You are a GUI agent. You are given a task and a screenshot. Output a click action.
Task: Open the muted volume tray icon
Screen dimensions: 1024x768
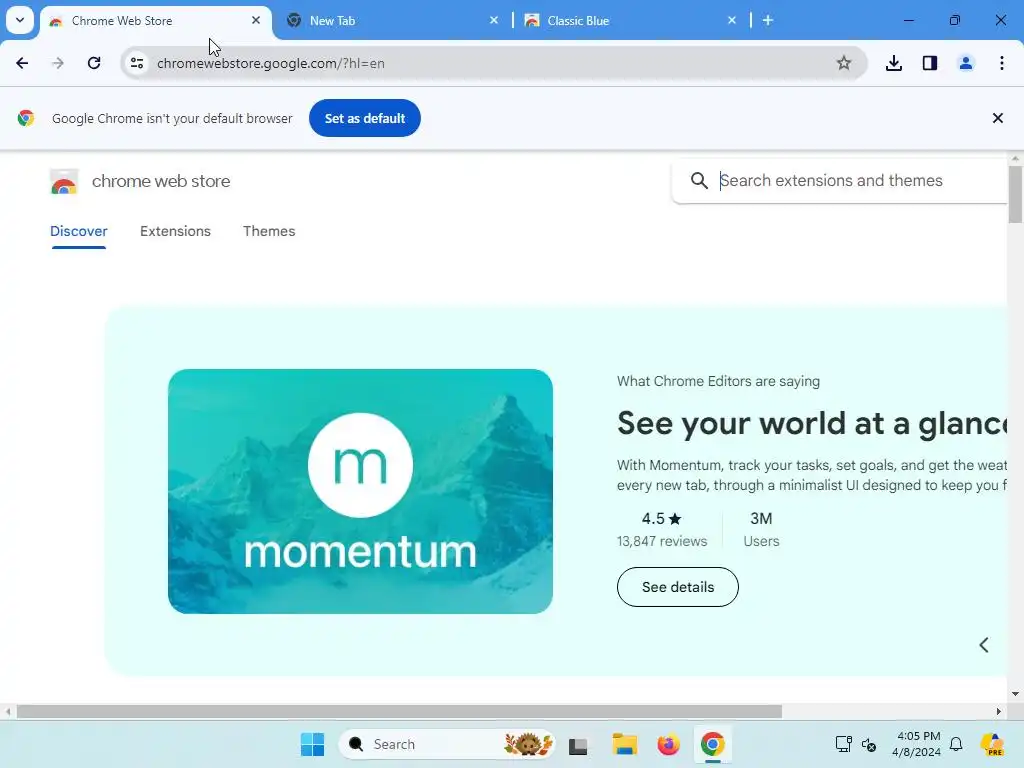(x=869, y=744)
